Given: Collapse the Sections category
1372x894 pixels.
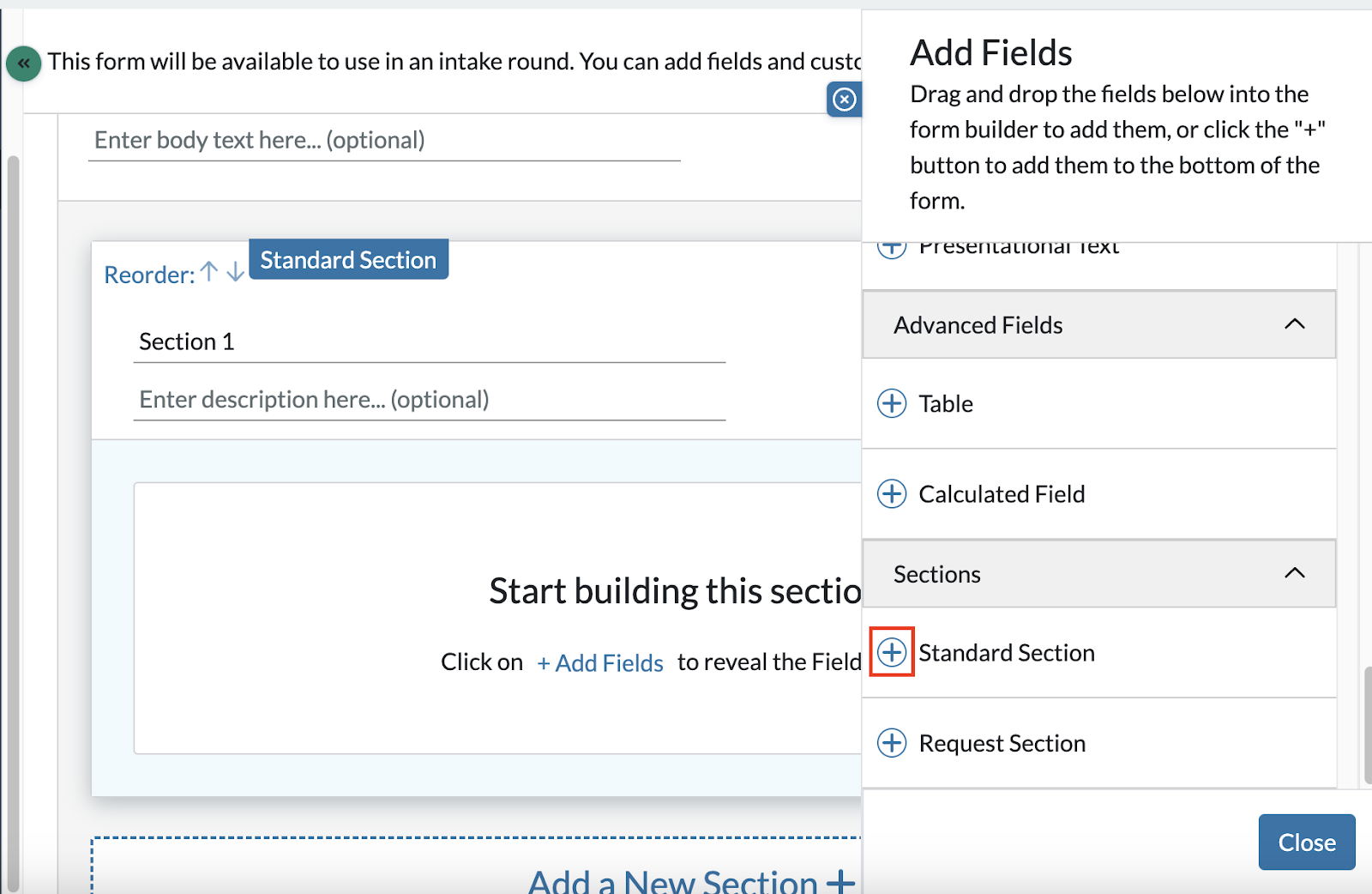Looking at the screenshot, I should [x=1295, y=573].
